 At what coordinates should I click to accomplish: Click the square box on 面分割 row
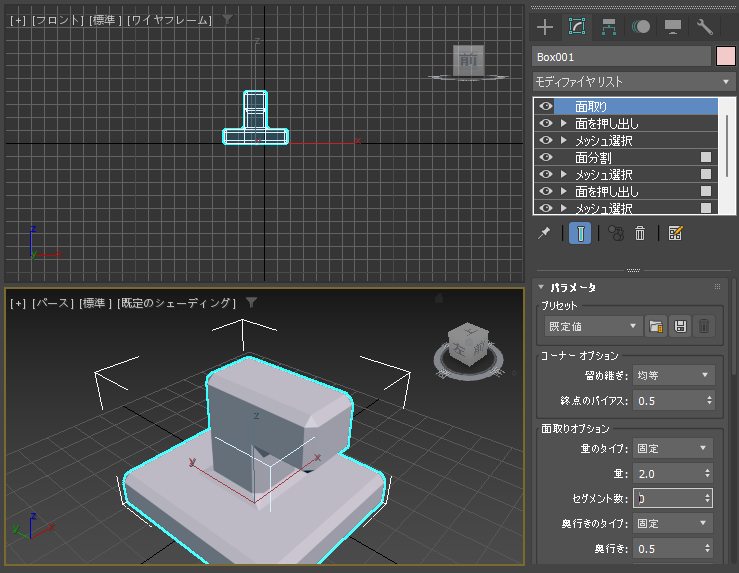click(706, 157)
